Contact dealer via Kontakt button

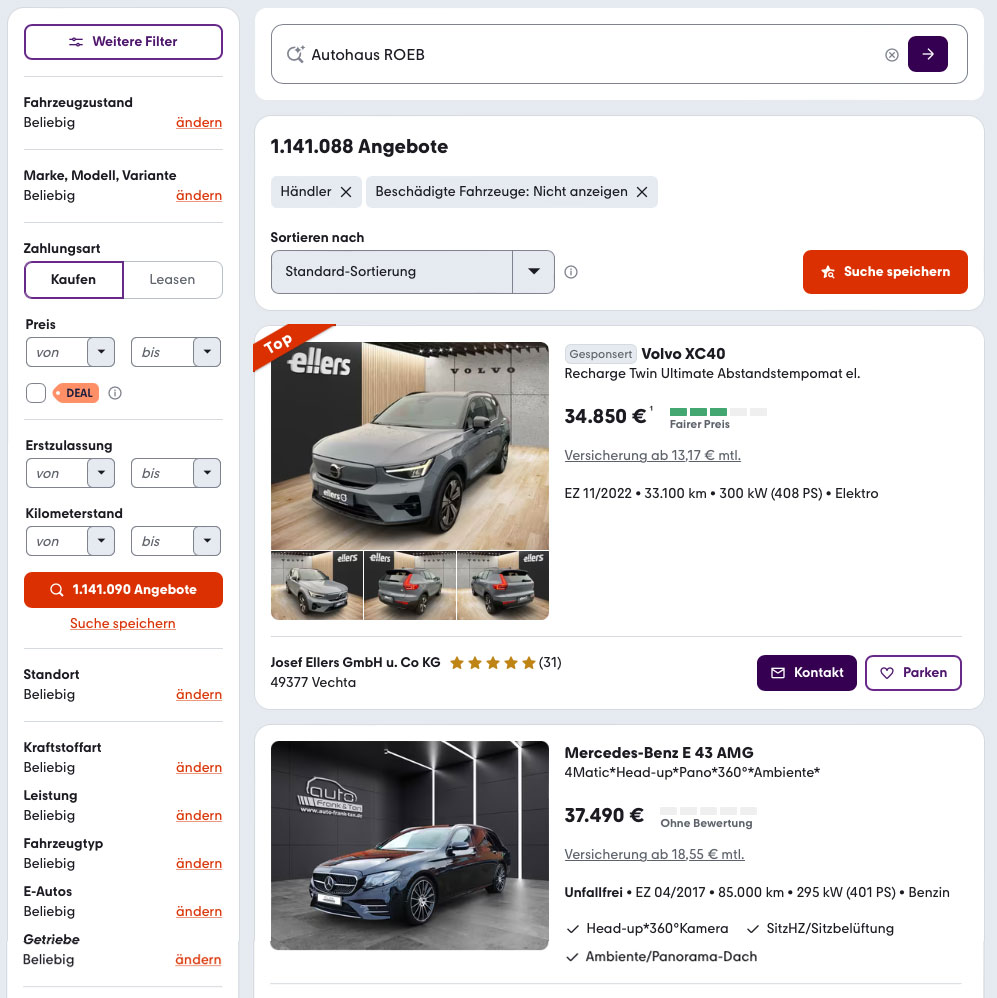click(807, 673)
